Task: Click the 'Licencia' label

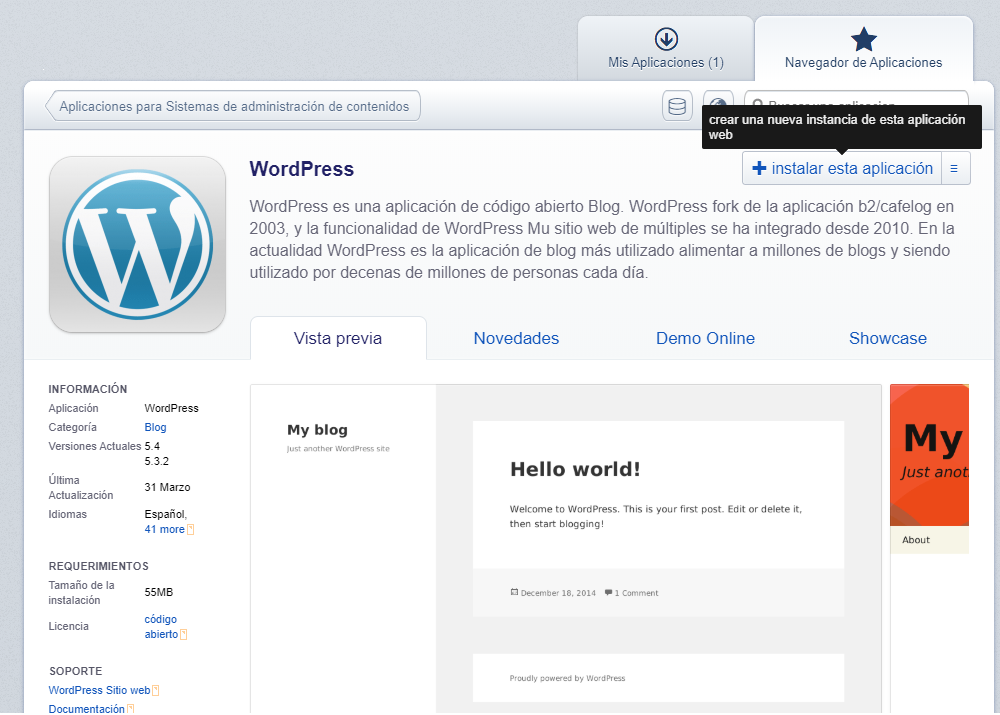Action: click(69, 626)
